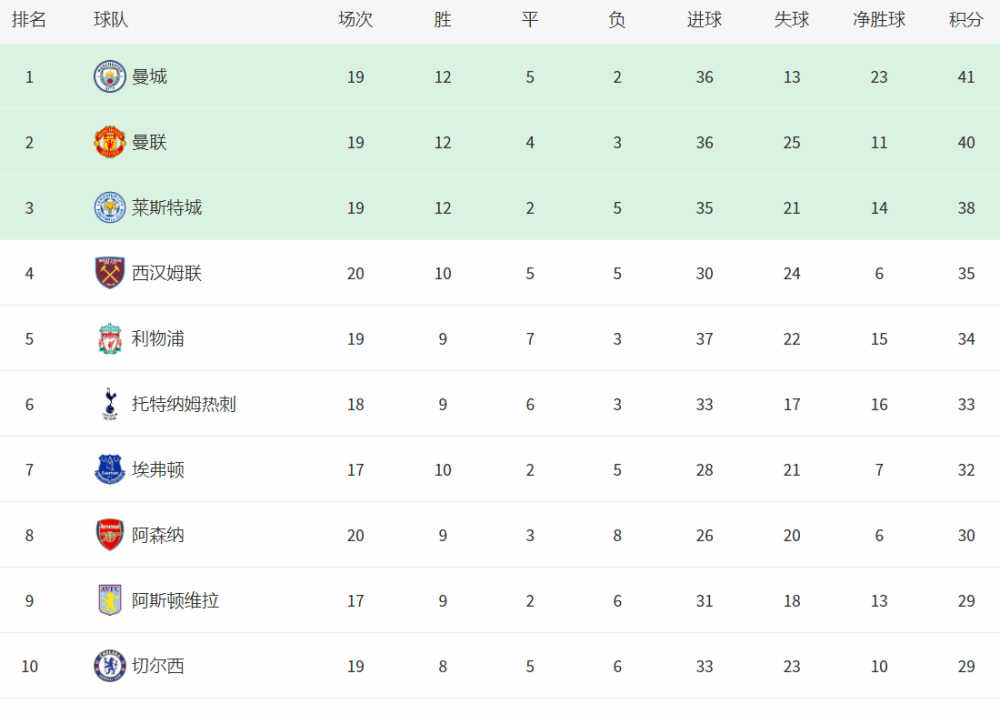
Task: Click the Everton blue shield crest
Action: [x=110, y=470]
